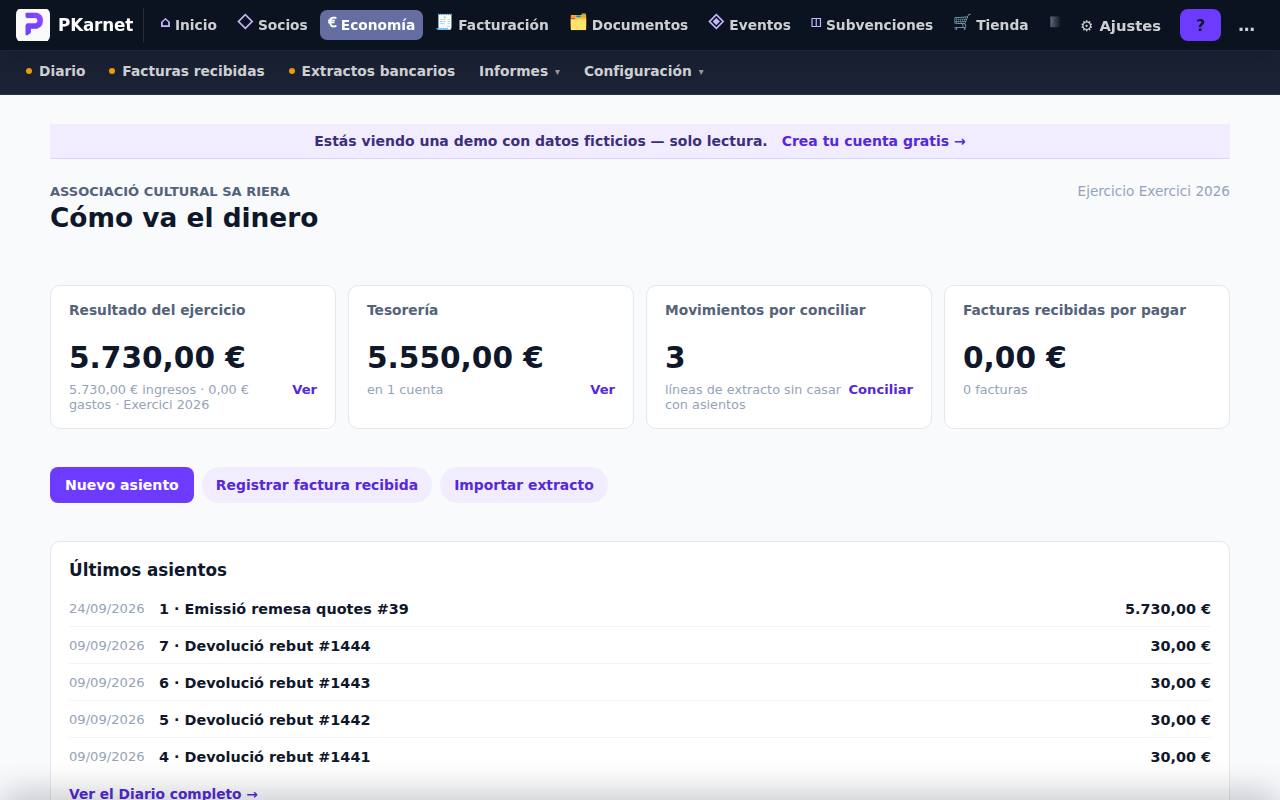Open the Diario submenu item
The width and height of the screenshot is (1280, 800).
55,71
